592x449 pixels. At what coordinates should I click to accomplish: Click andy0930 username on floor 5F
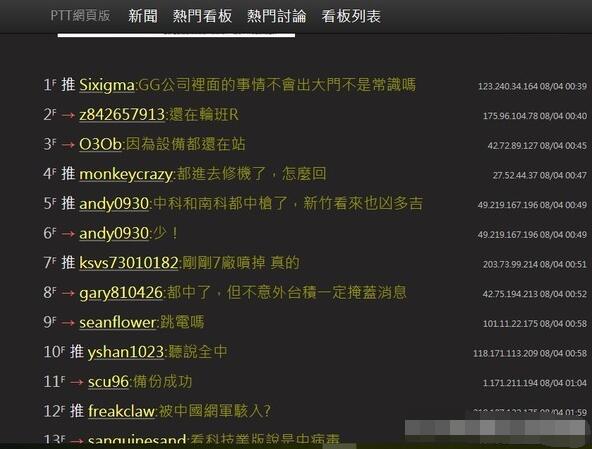[114, 204]
